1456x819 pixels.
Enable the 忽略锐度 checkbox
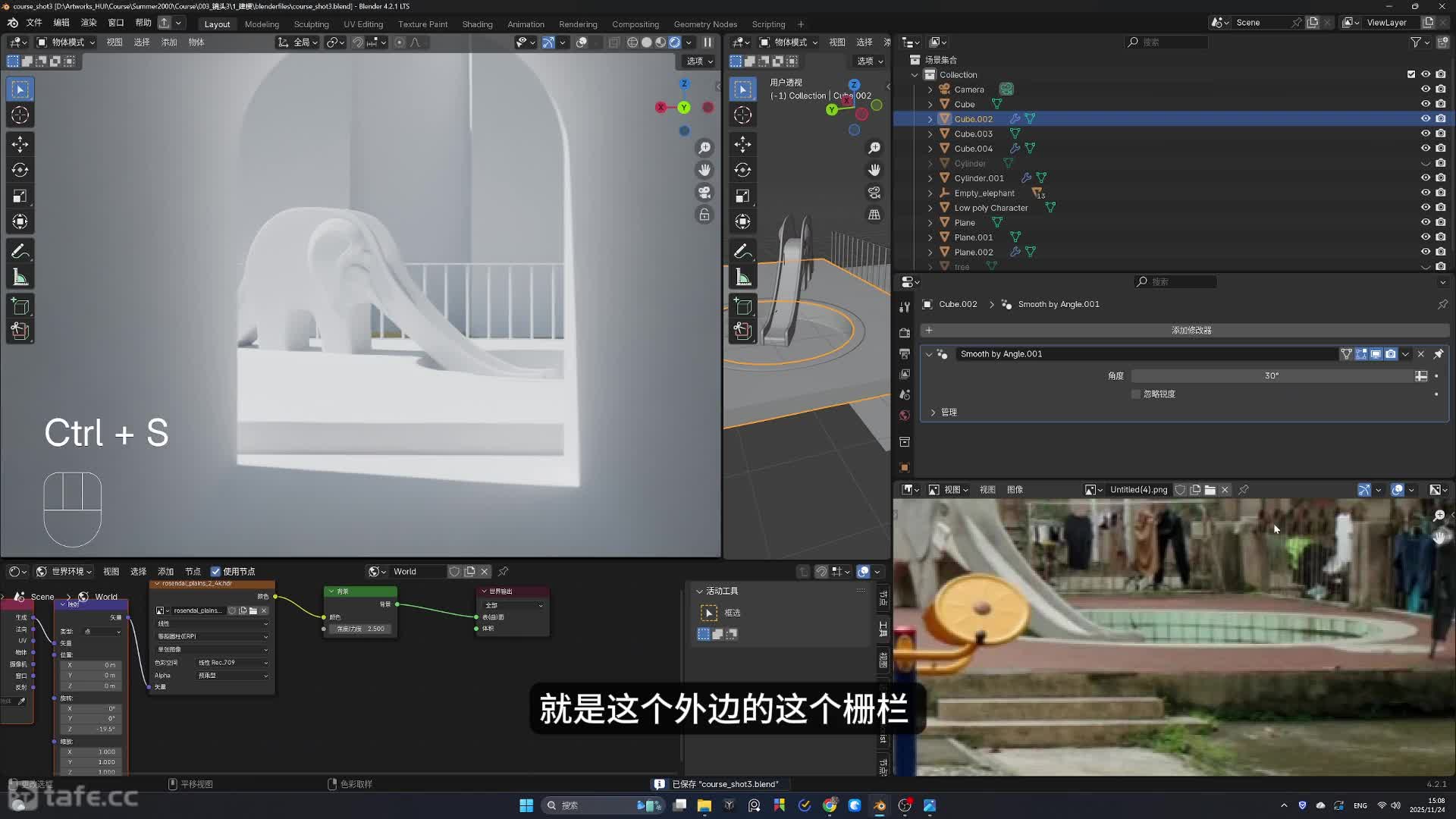point(1136,394)
